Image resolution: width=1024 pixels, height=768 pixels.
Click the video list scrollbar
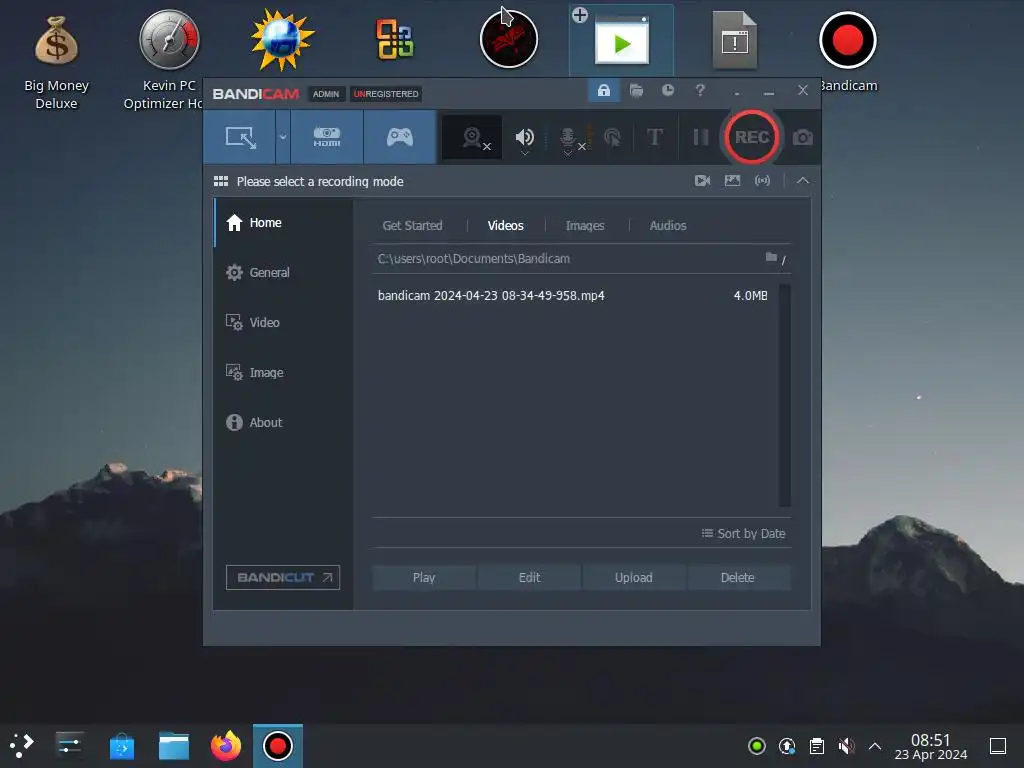point(784,395)
